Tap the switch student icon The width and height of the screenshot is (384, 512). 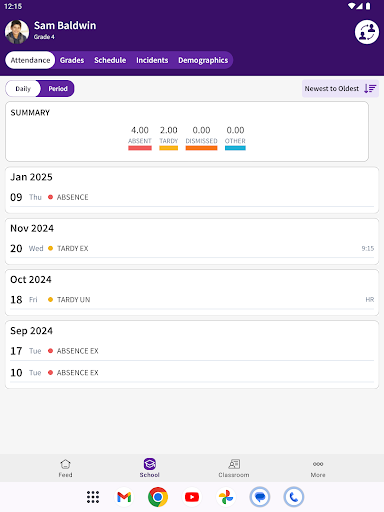click(367, 32)
